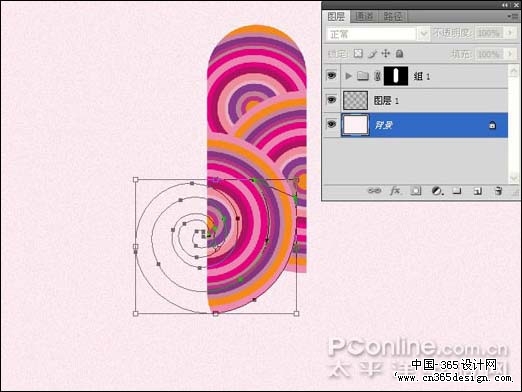Screen dimensions: 522x392
Task: Switch to the 图层 (Layers) tab
Action: 336,16
